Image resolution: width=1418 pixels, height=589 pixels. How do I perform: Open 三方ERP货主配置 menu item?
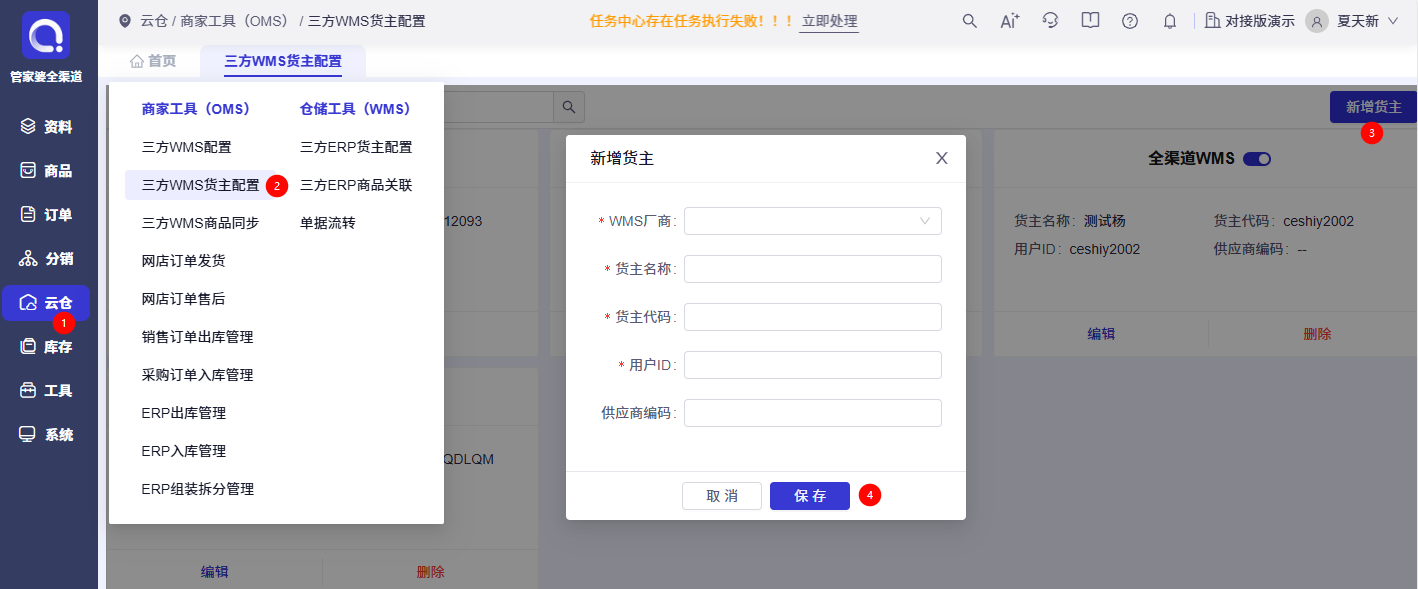point(356,147)
